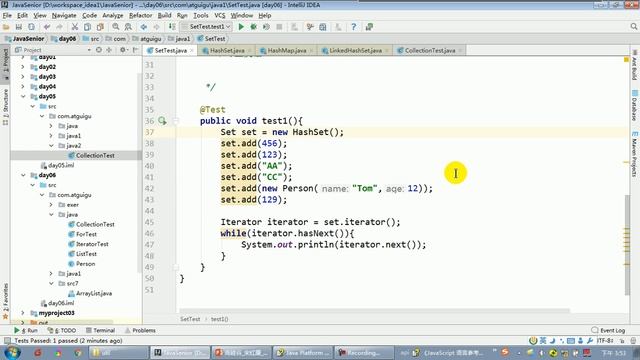Expand the exer package under day06
Screen dimensions: 640x360
(51, 204)
